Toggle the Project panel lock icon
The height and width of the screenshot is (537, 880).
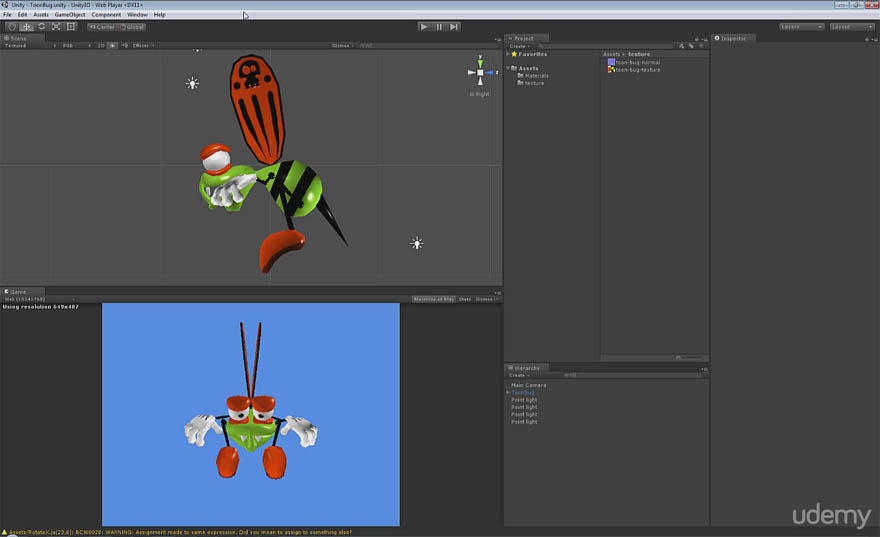point(696,39)
